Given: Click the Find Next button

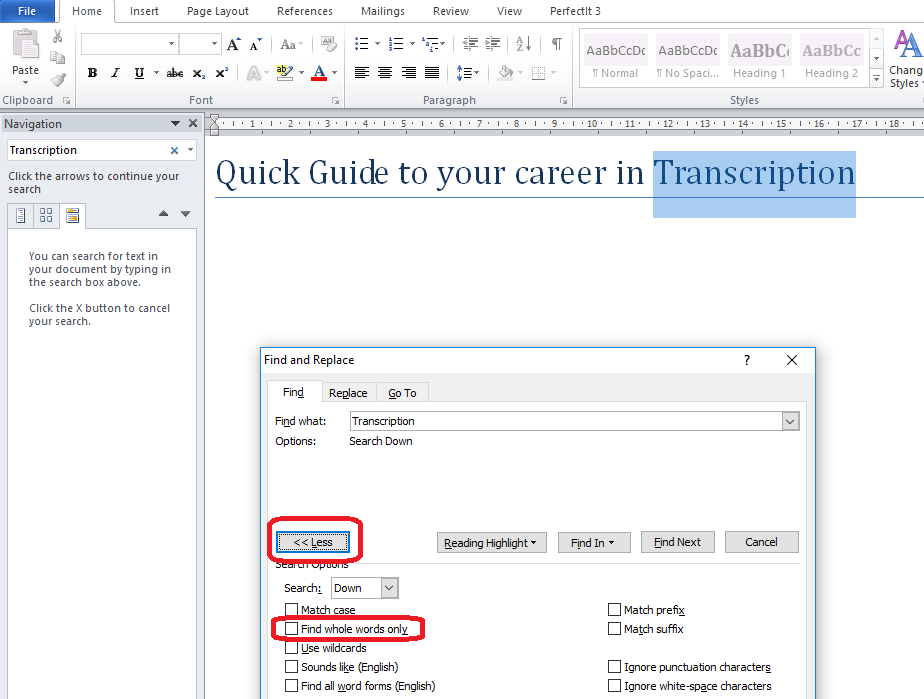Looking at the screenshot, I should [677, 542].
